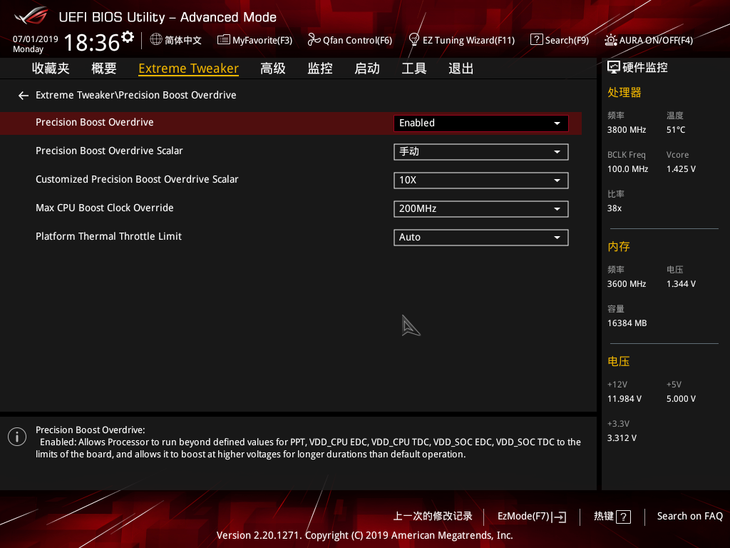Click the EZ Tuning Wizard bulb icon
Viewport: 730px width, 548px height.
[413, 40]
